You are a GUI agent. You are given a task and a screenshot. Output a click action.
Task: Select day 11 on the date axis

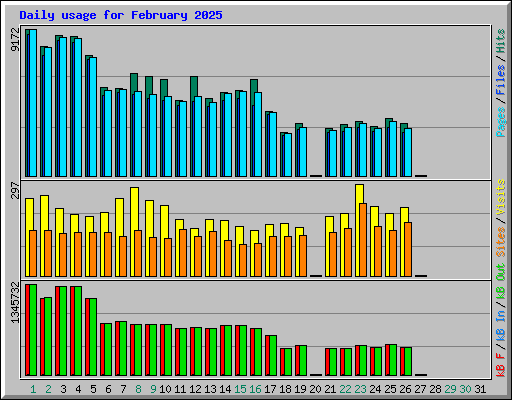(180, 389)
